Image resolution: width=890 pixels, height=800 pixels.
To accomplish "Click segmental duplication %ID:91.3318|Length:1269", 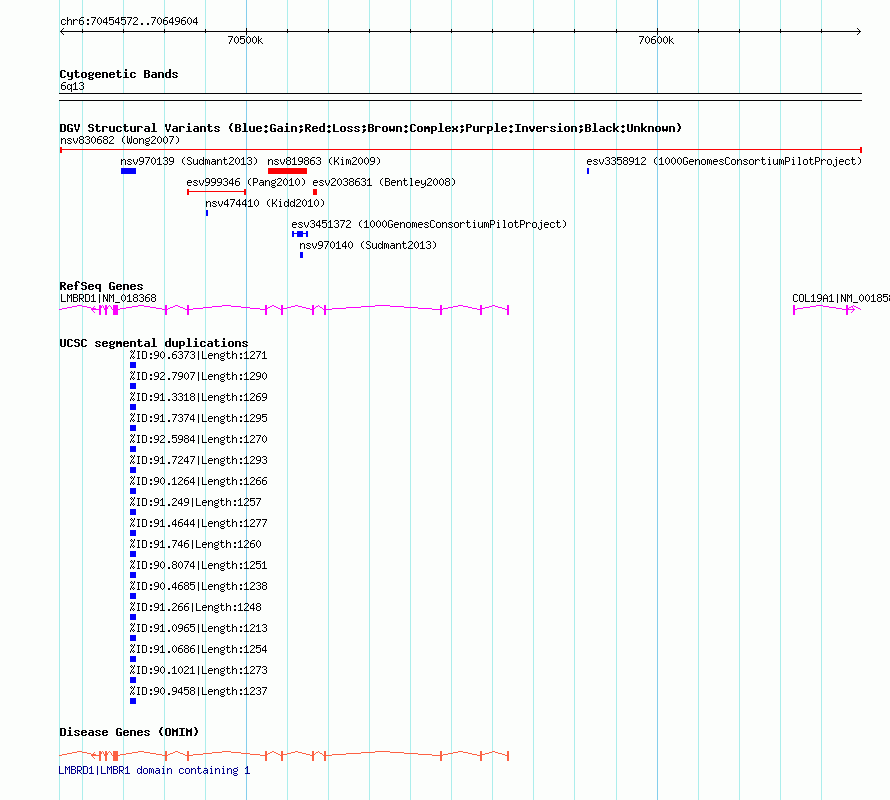I will (198, 397).
